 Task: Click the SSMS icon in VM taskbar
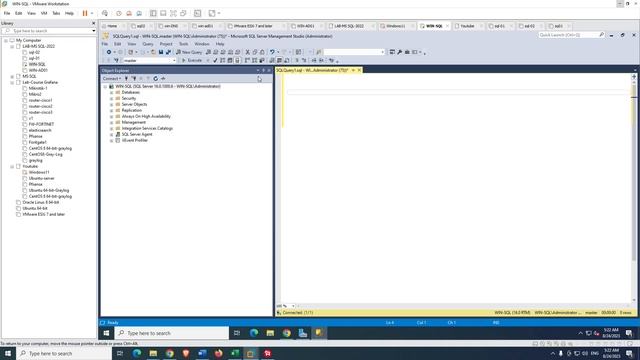coord(319,333)
